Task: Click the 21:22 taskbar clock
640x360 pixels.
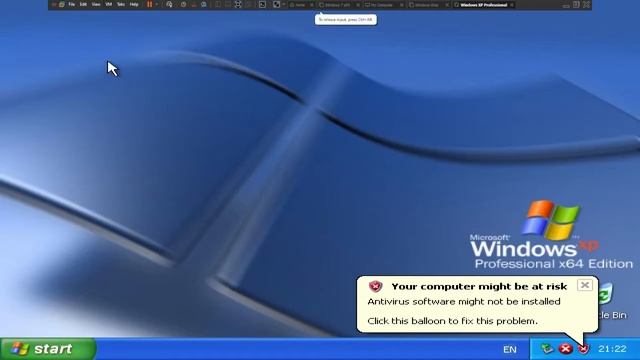Action: pyautogui.click(x=612, y=349)
